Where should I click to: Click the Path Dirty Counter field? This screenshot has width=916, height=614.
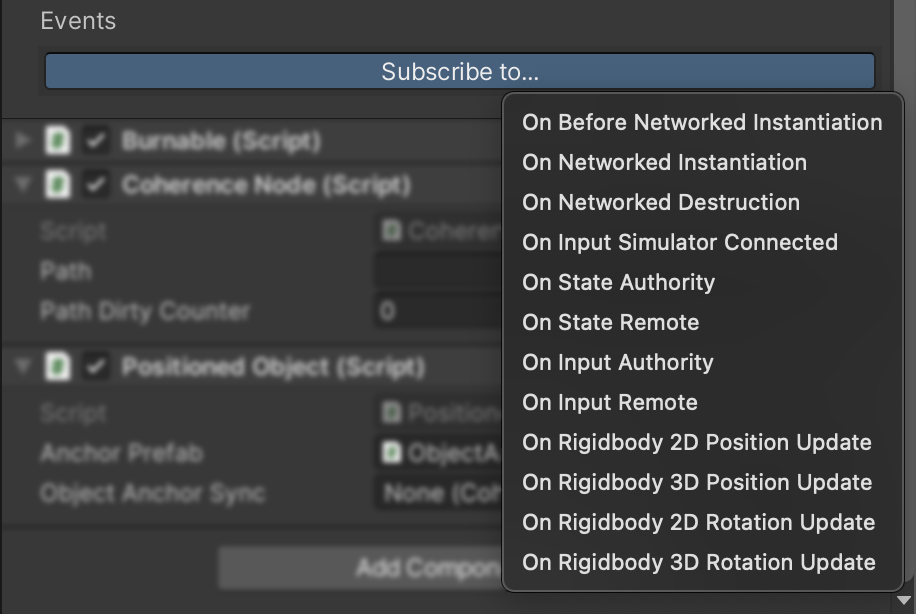click(438, 312)
